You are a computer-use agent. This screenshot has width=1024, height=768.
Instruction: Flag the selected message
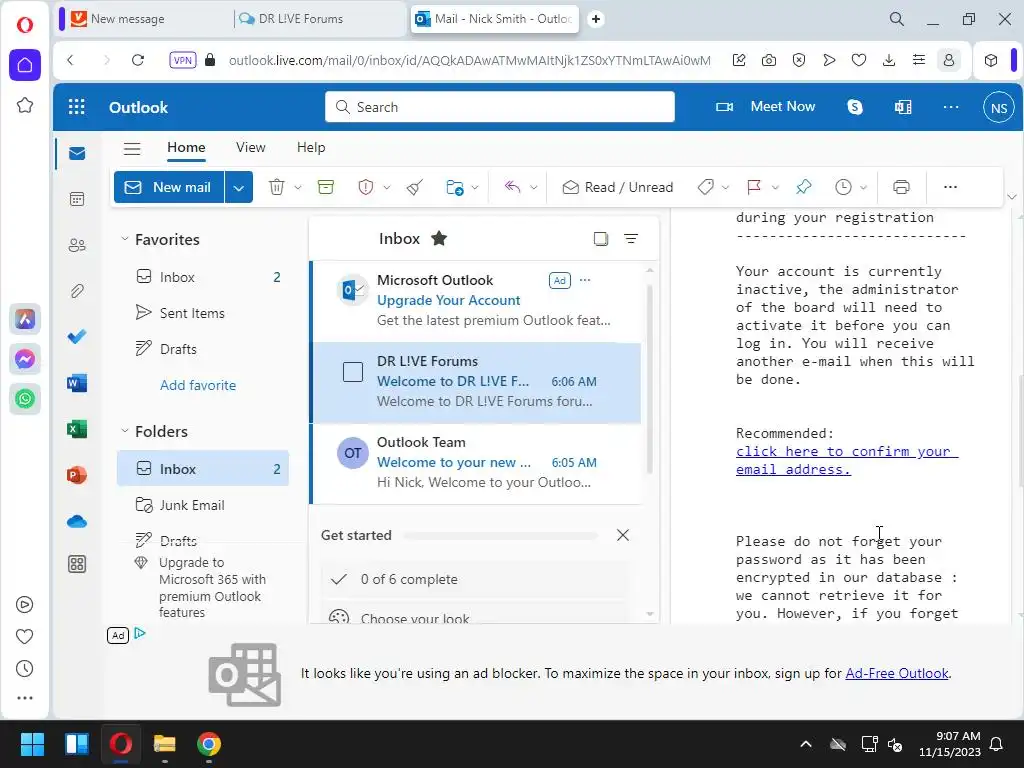[754, 187]
